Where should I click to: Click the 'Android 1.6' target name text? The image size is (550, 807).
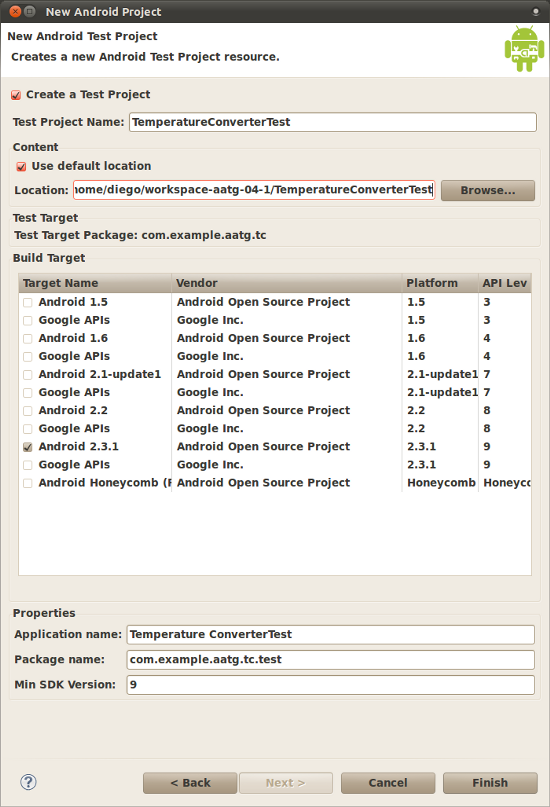[73, 338]
